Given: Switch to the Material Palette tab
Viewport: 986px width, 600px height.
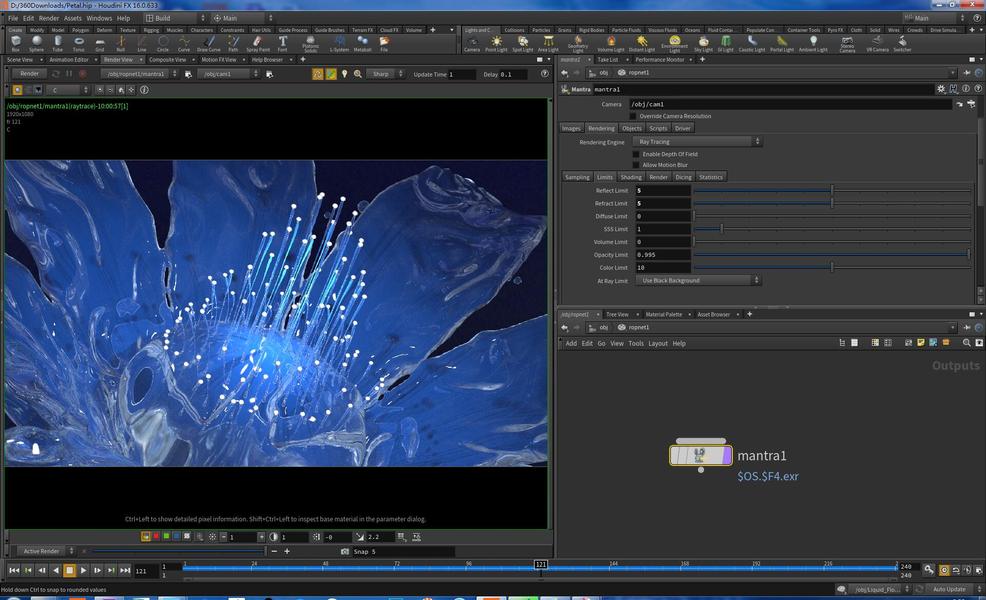Looking at the screenshot, I should click(663, 314).
